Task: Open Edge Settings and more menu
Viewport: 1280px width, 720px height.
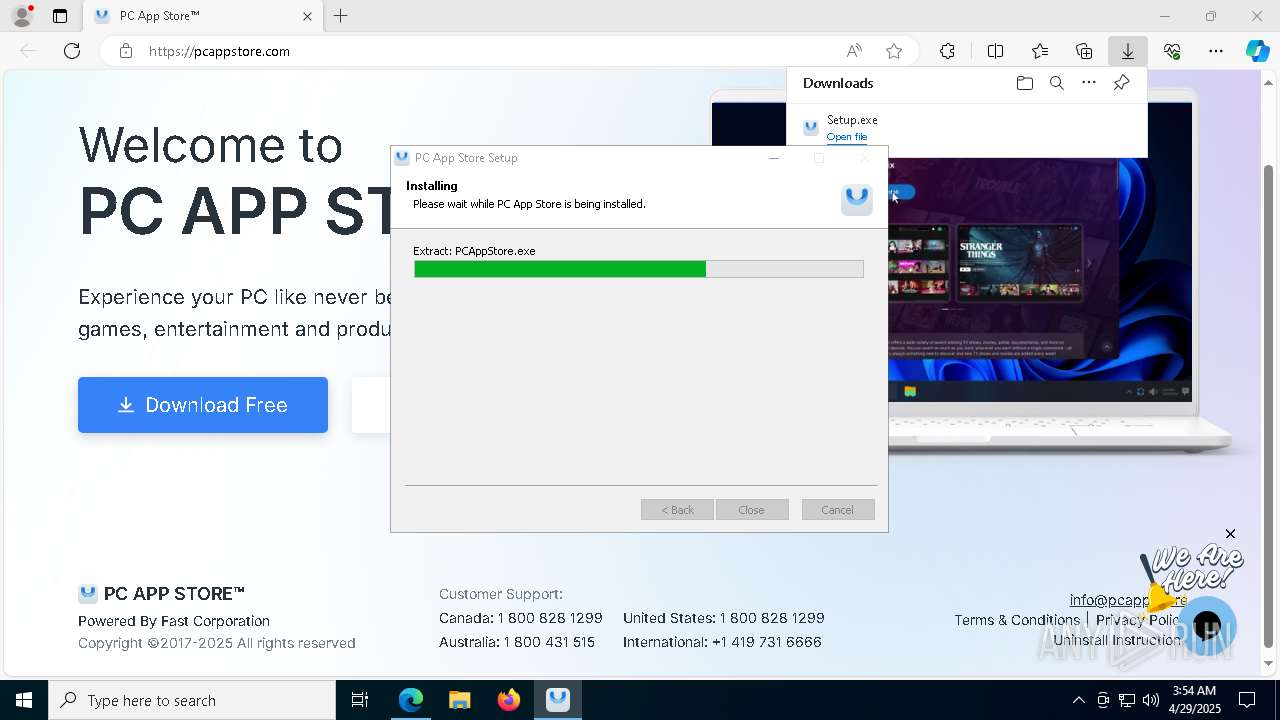Action: pyautogui.click(x=1216, y=51)
